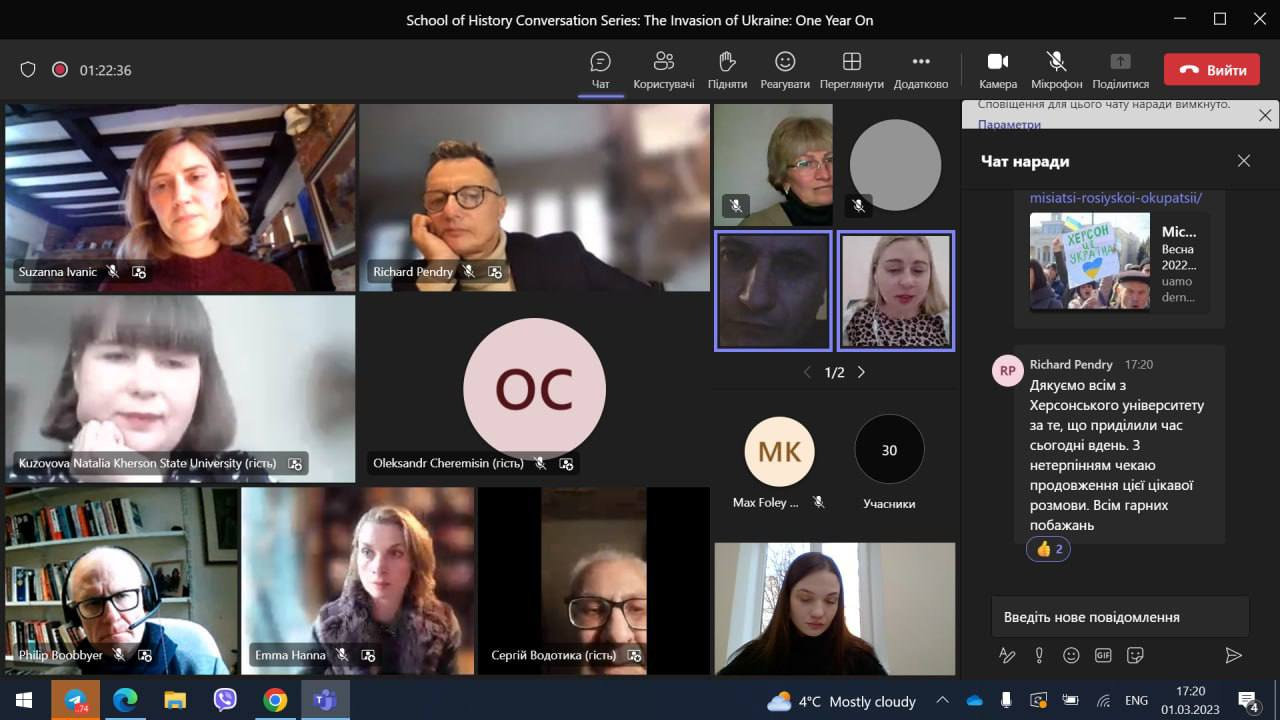Screen dimensions: 1280x720
Task: Open the misiatsi-rosiyskoi-okupatsii link
Action: pos(1115,198)
